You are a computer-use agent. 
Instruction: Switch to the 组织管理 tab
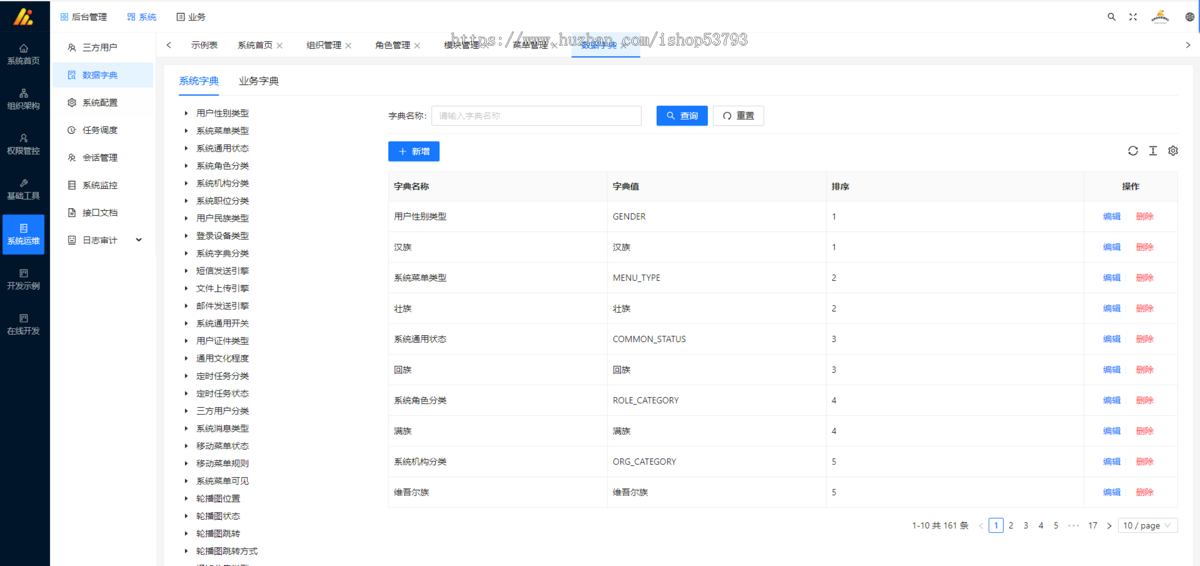coord(323,46)
